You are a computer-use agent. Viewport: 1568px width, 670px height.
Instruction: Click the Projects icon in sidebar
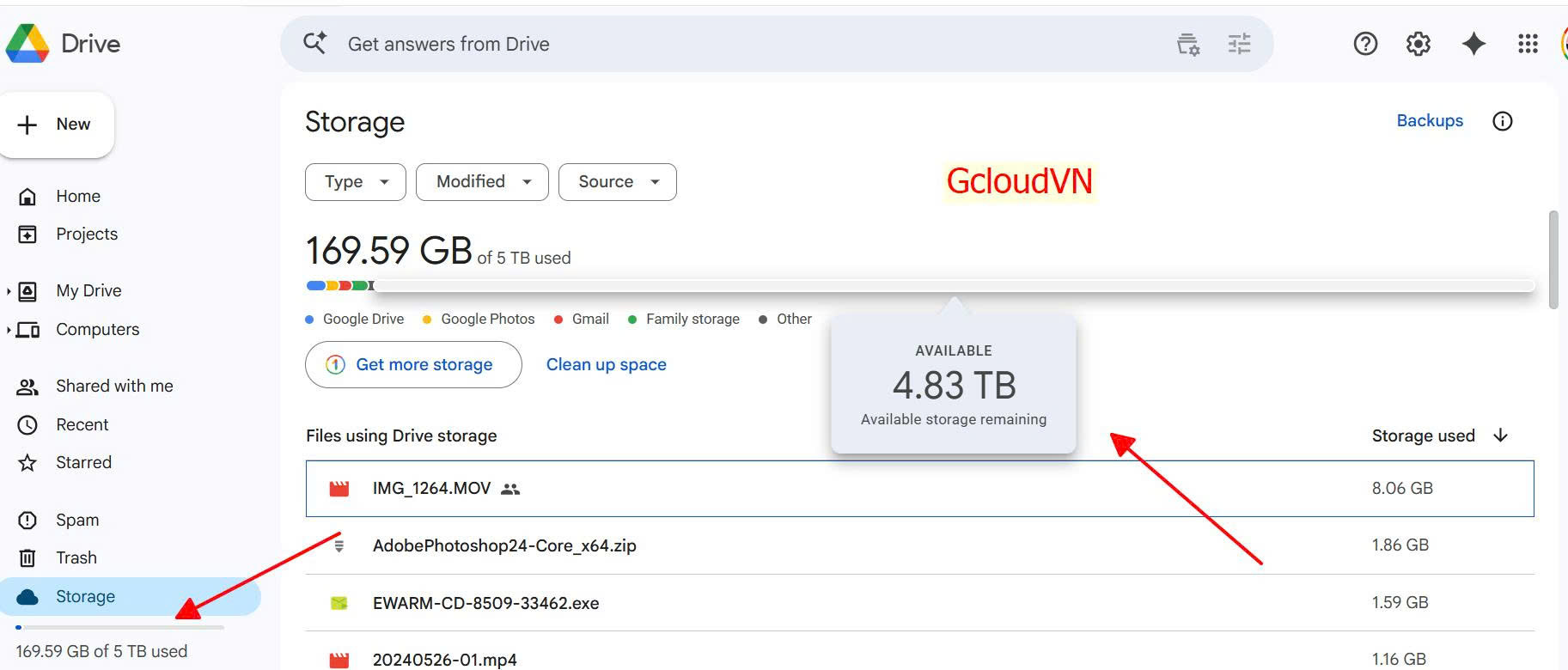coord(27,234)
